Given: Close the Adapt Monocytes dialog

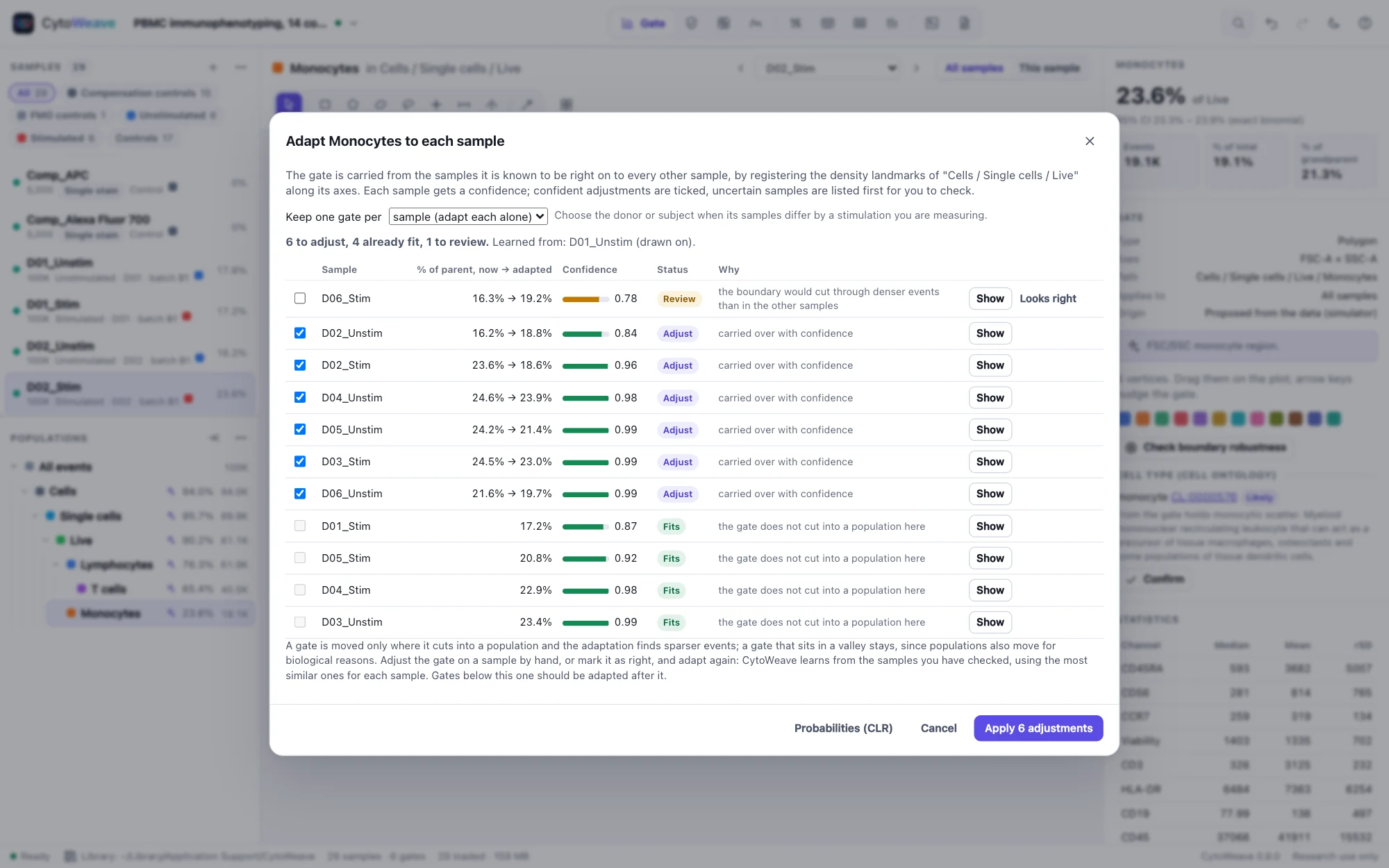Looking at the screenshot, I should (x=1090, y=141).
